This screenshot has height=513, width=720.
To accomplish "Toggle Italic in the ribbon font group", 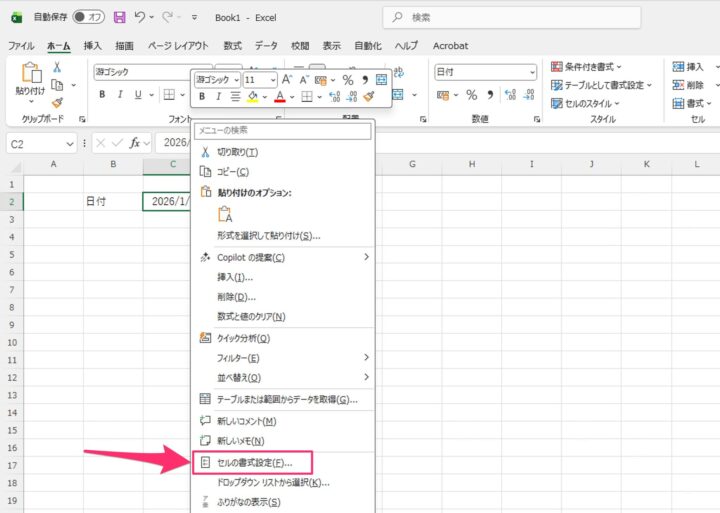I will tap(121, 95).
